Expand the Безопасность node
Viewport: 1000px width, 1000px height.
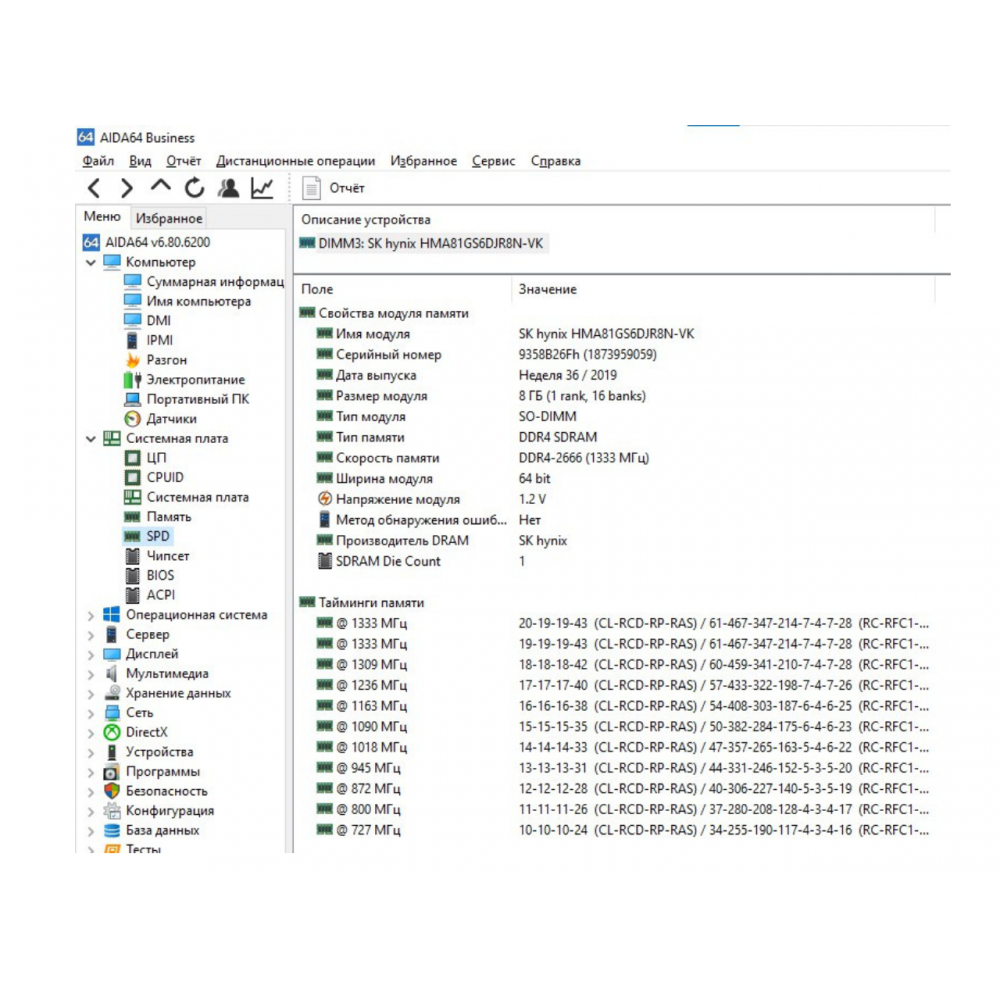click(91, 791)
